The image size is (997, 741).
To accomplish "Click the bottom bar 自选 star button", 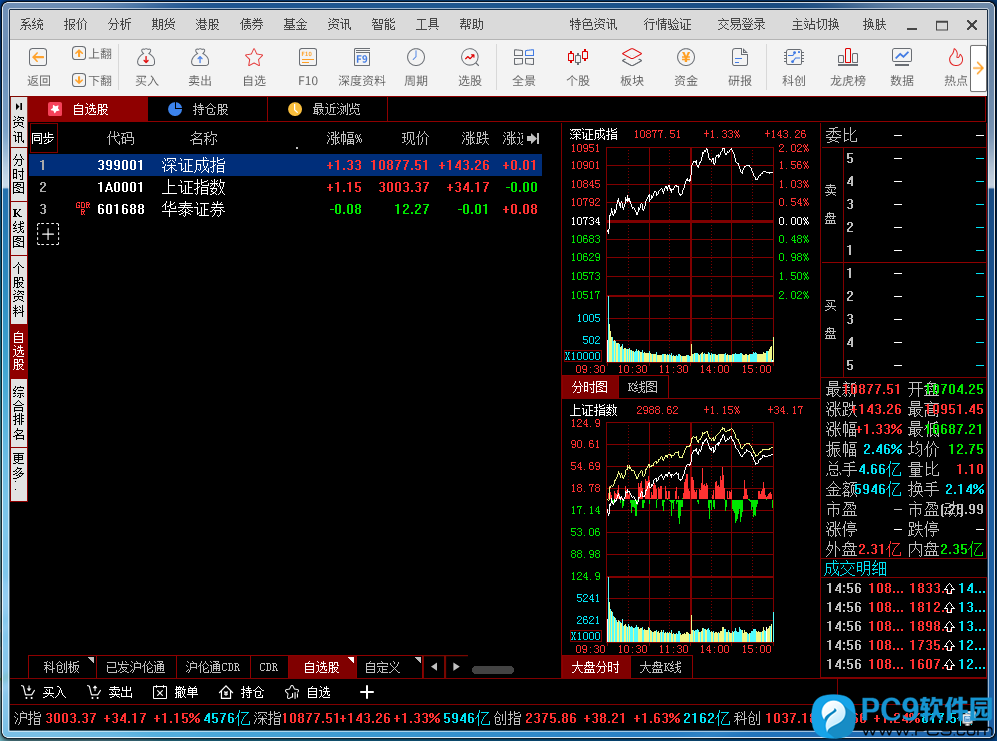I will (x=308, y=692).
